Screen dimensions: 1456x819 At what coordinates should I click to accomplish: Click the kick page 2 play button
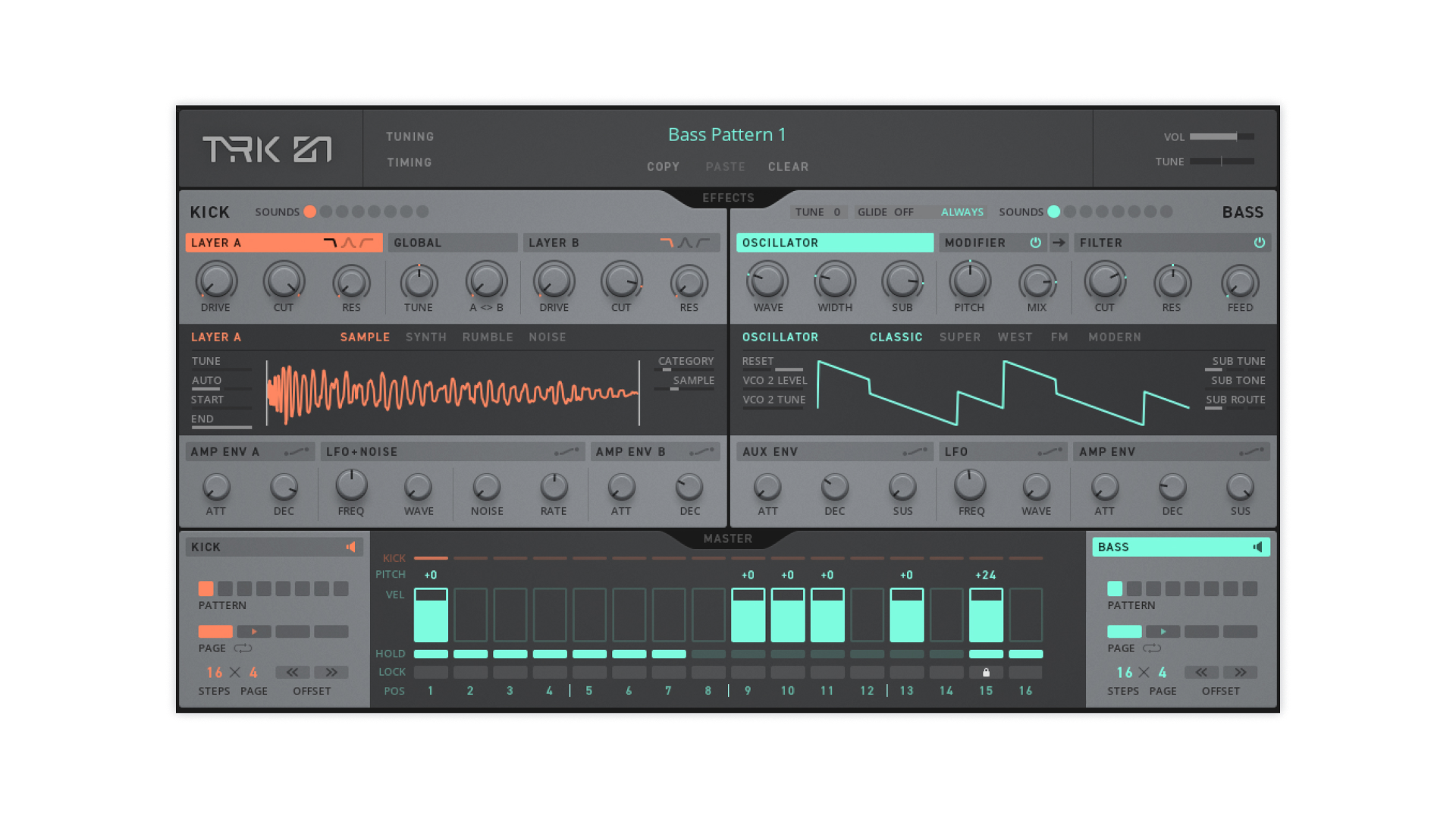click(x=254, y=632)
